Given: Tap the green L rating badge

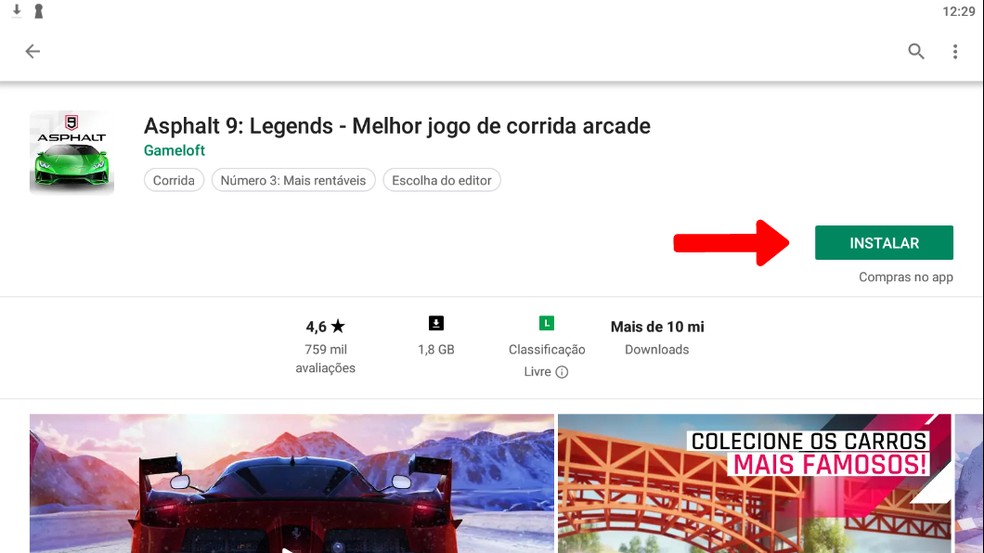Looking at the screenshot, I should (x=547, y=323).
